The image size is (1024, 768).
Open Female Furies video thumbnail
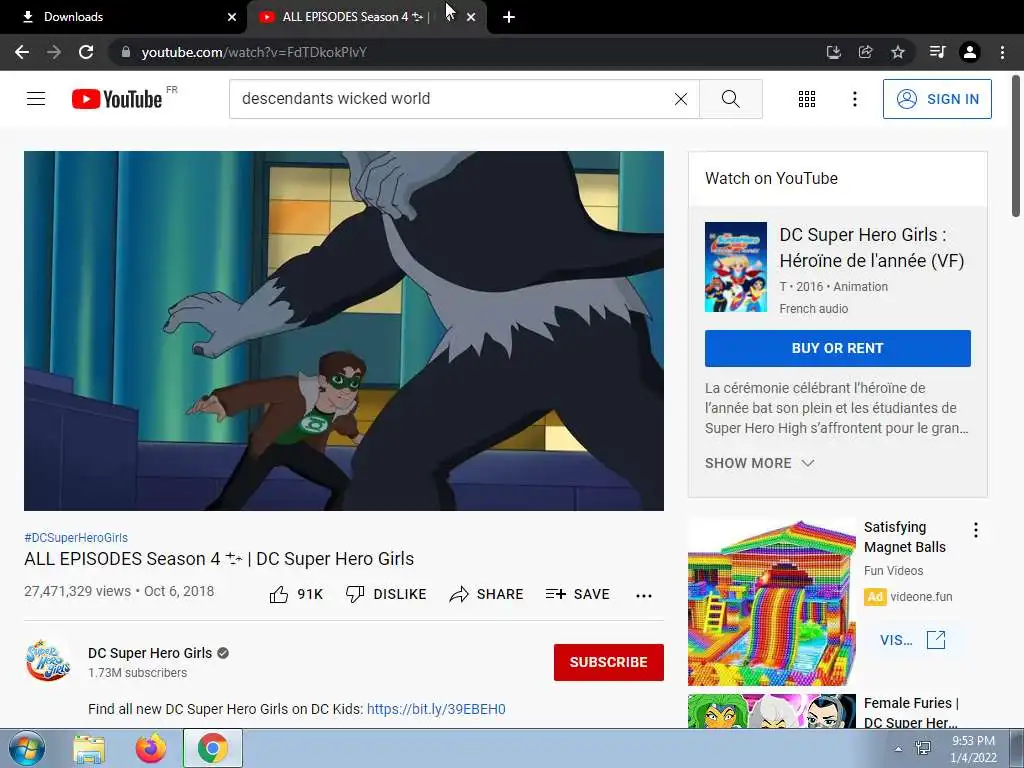click(x=771, y=711)
